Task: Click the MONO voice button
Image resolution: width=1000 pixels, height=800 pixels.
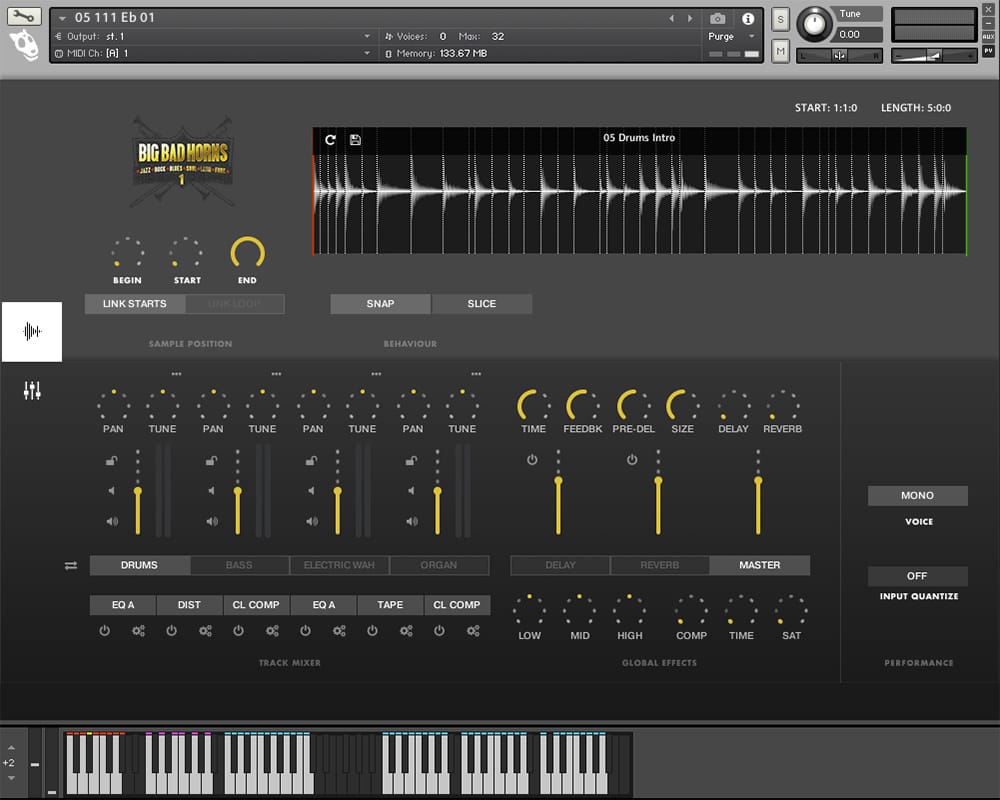Action: (x=917, y=496)
